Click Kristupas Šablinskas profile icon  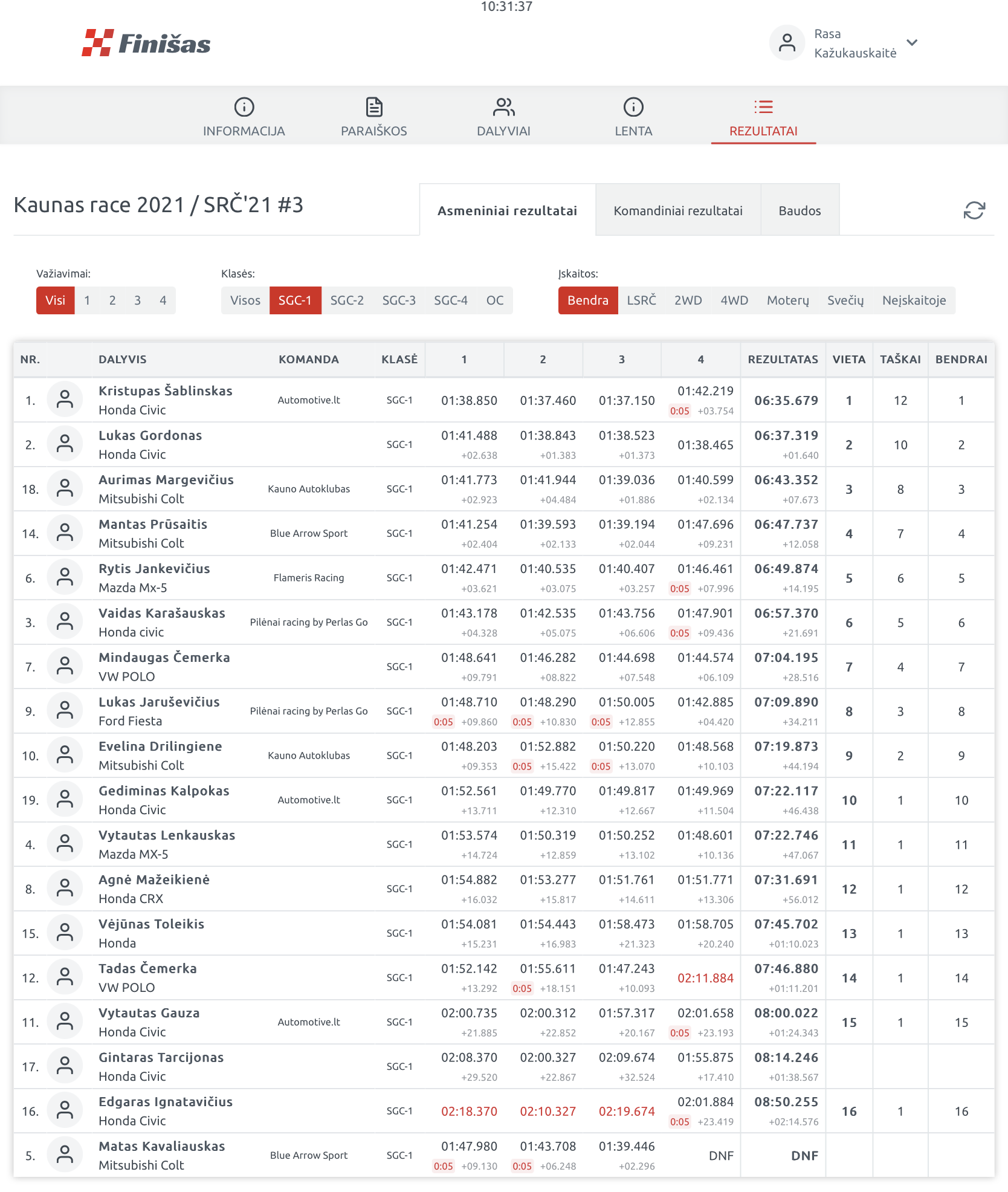(x=65, y=400)
